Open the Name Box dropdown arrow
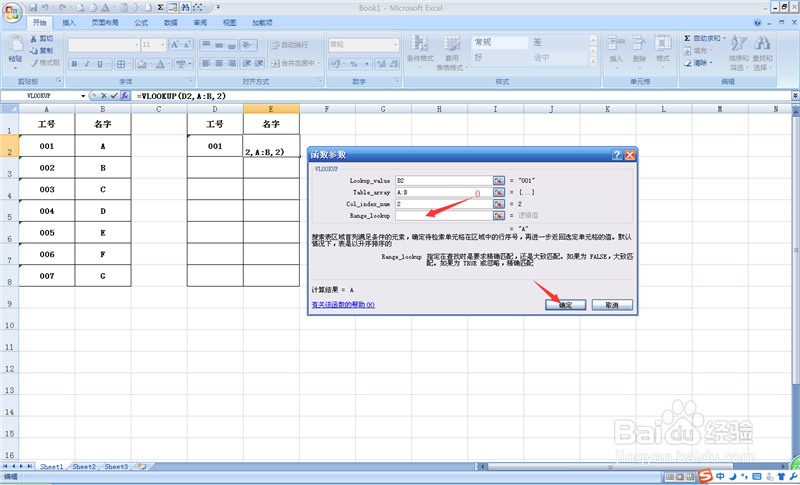 pyautogui.click(x=83, y=96)
